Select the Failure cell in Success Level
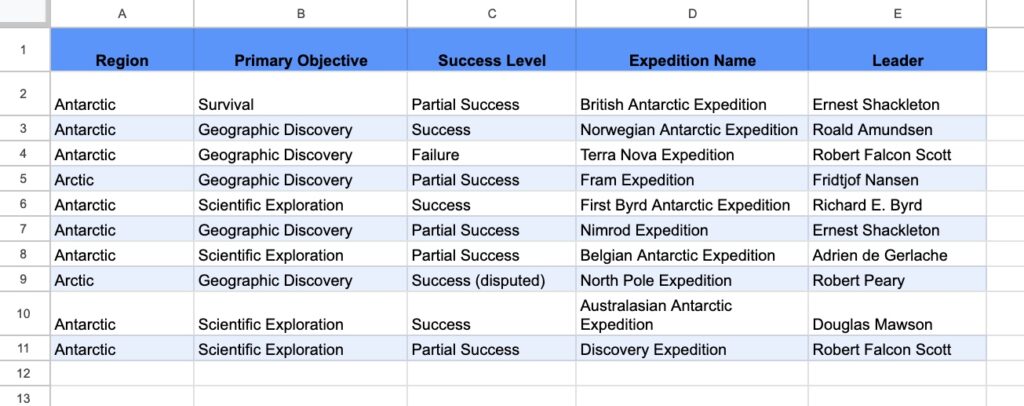Screen dimensions: 1024x406 click(x=435, y=155)
